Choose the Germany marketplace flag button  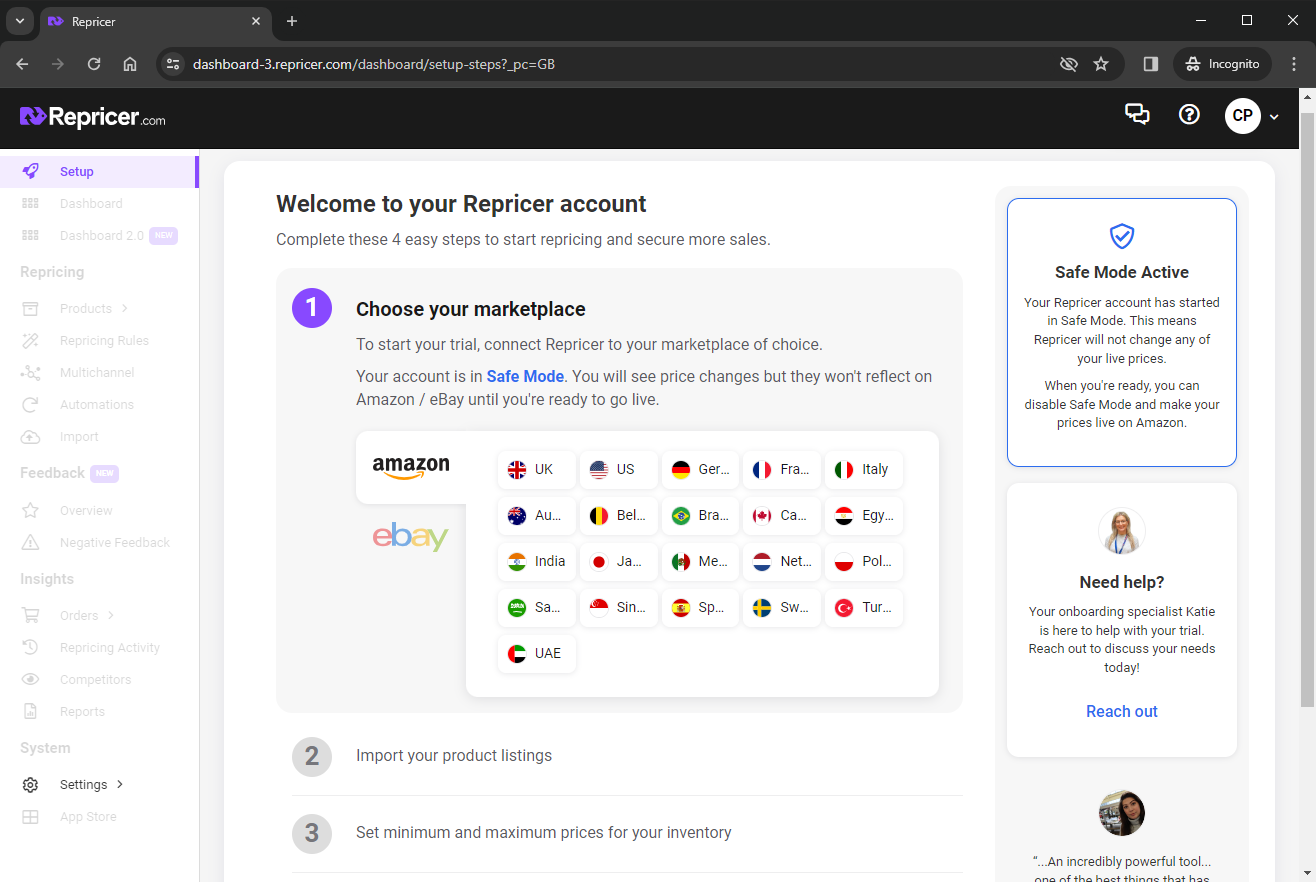point(701,469)
